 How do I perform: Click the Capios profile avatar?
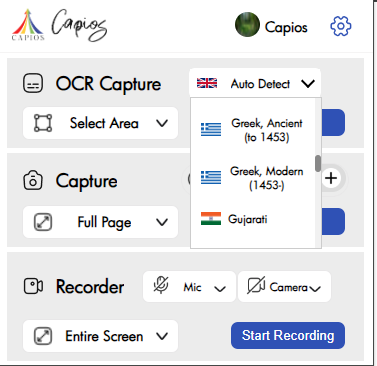[x=247, y=24]
